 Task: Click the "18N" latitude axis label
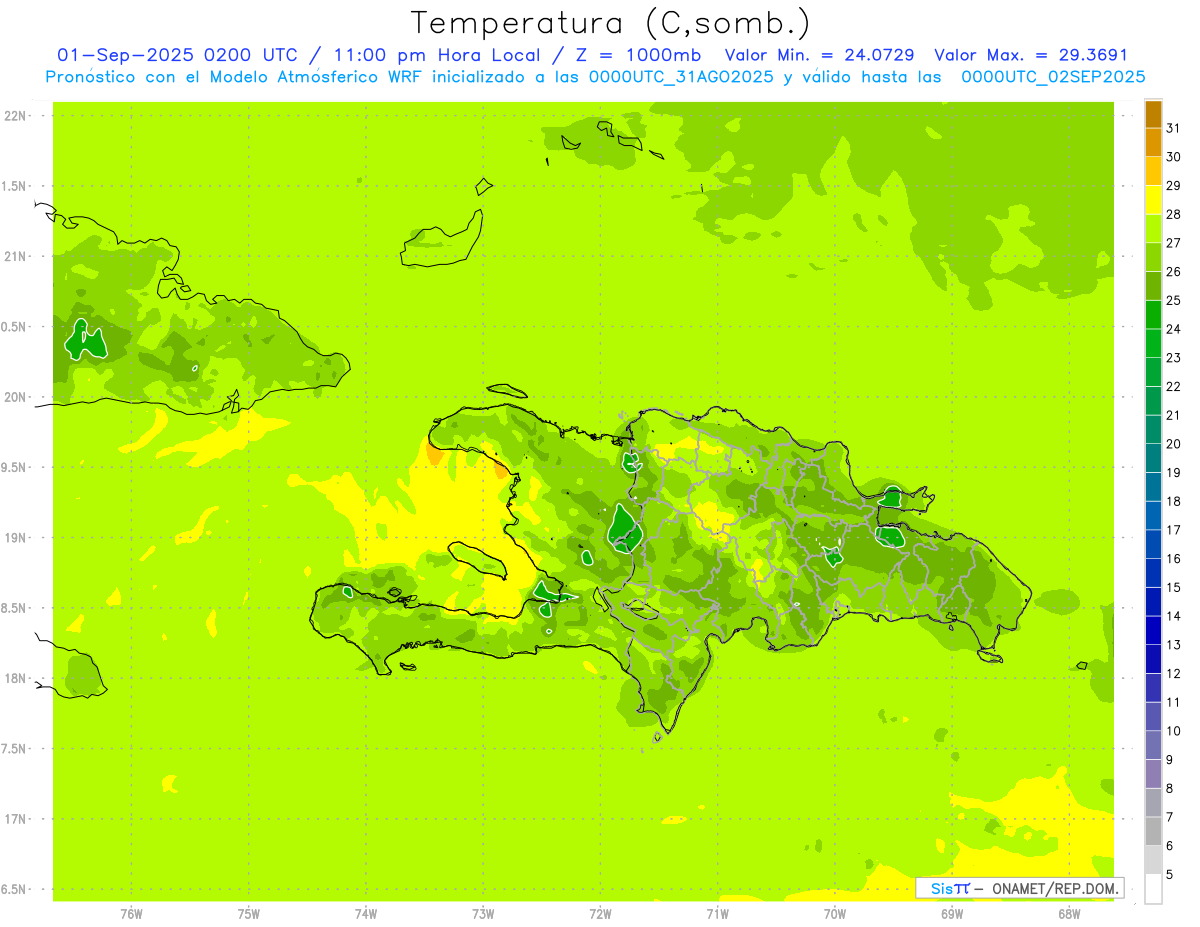[x=15, y=679]
